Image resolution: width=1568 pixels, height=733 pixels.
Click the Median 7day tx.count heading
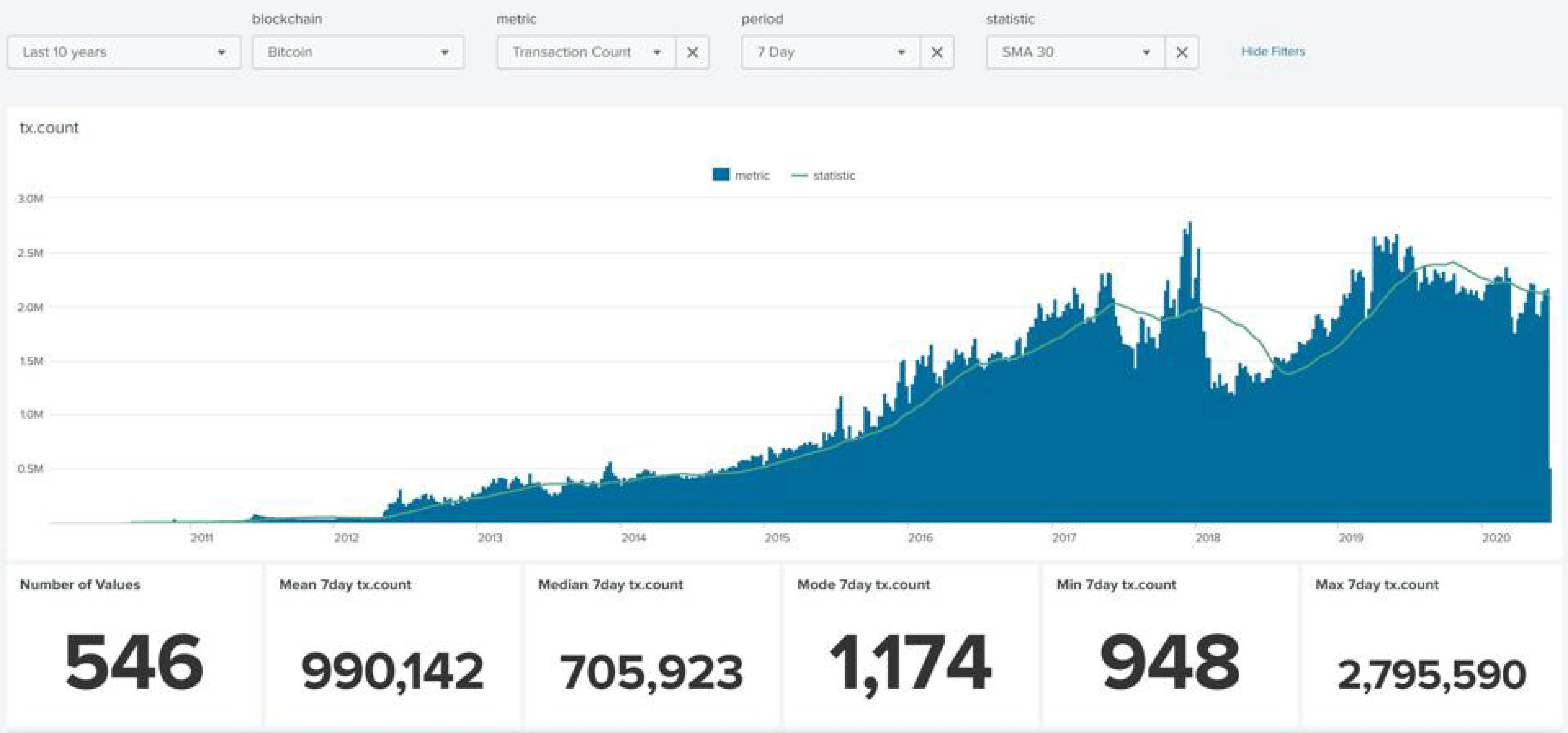tap(610, 585)
